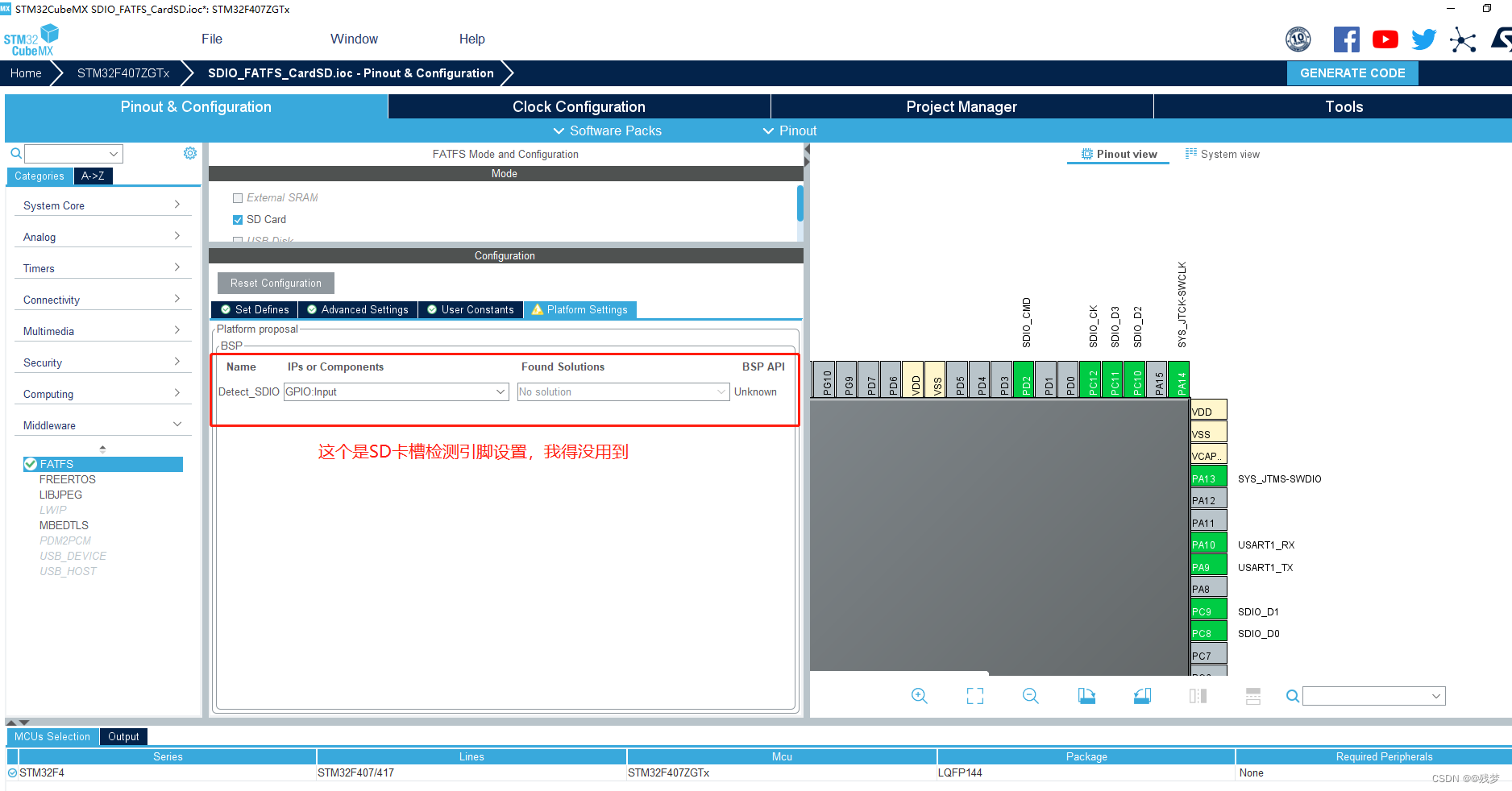Viewport: 1512px width, 791px height.
Task: Zoom out on the pinout view
Action: click(x=1031, y=696)
